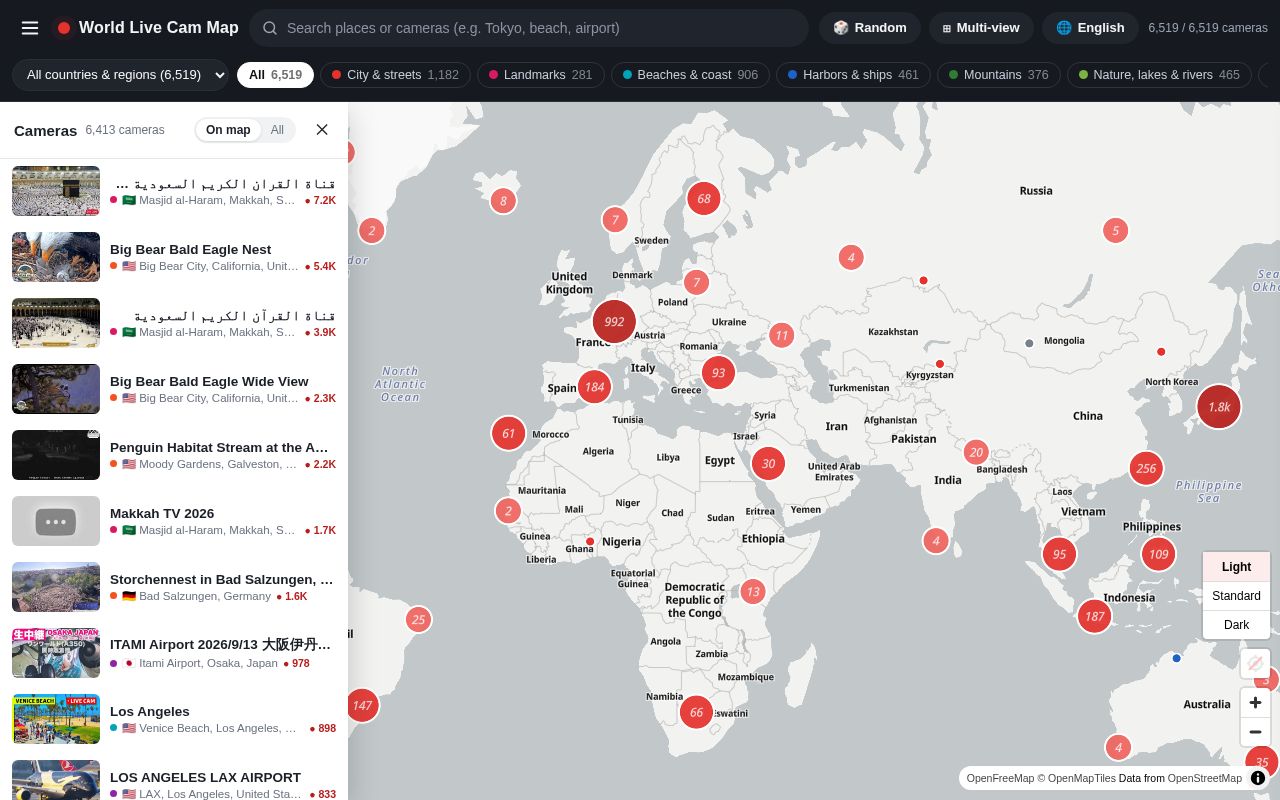This screenshot has width=1280, height=800.
Task: Open the 256 cluster near Taiwan
Action: [1146, 468]
